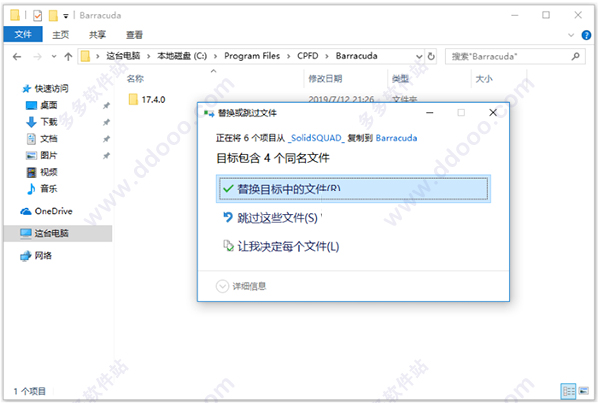Click the new folder quick access icon
The width and height of the screenshot is (600, 403).
click(x=53, y=15)
